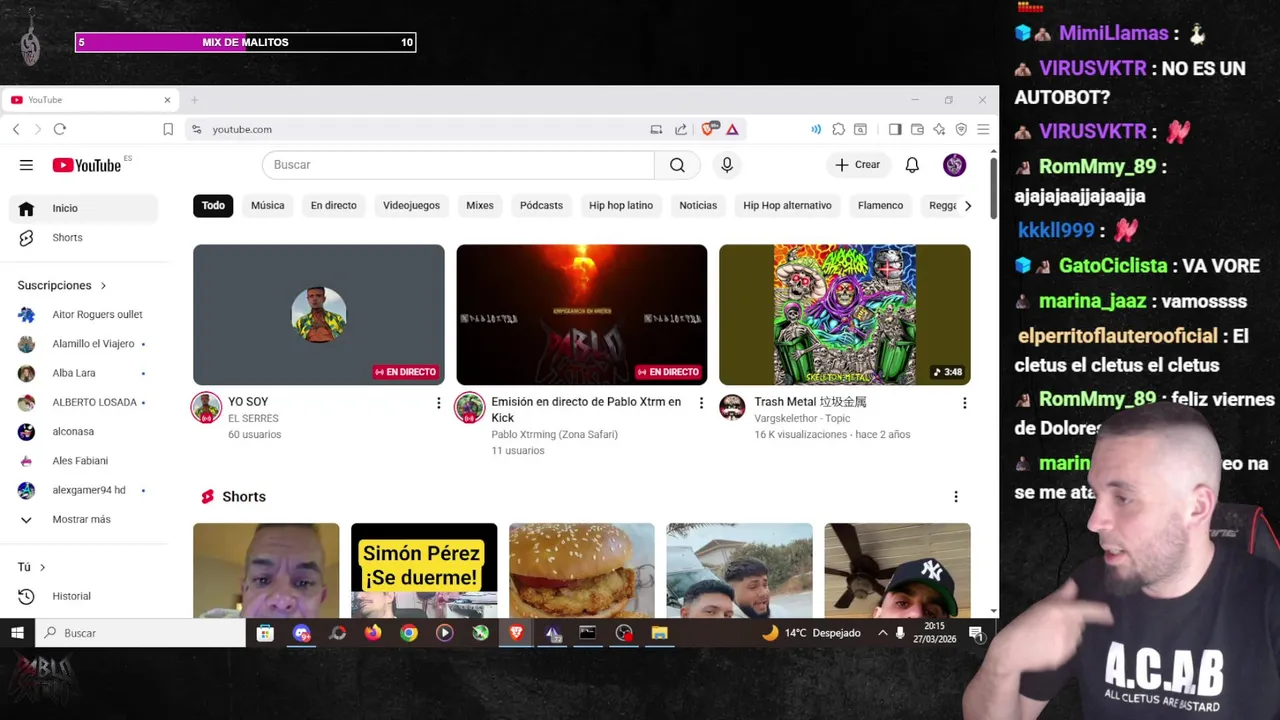Open Alba Lara subscription channel
Image resolution: width=1280 pixels, height=720 pixels.
point(84,373)
